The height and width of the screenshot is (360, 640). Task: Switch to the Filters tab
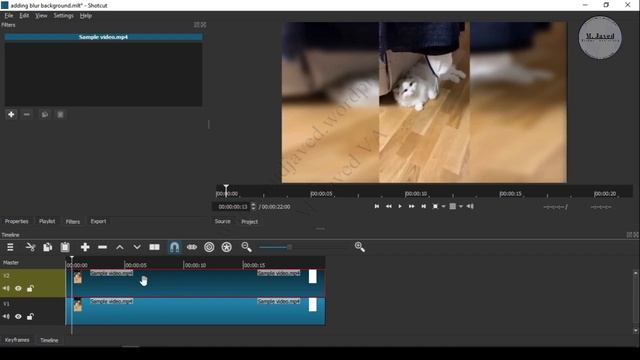(x=73, y=222)
